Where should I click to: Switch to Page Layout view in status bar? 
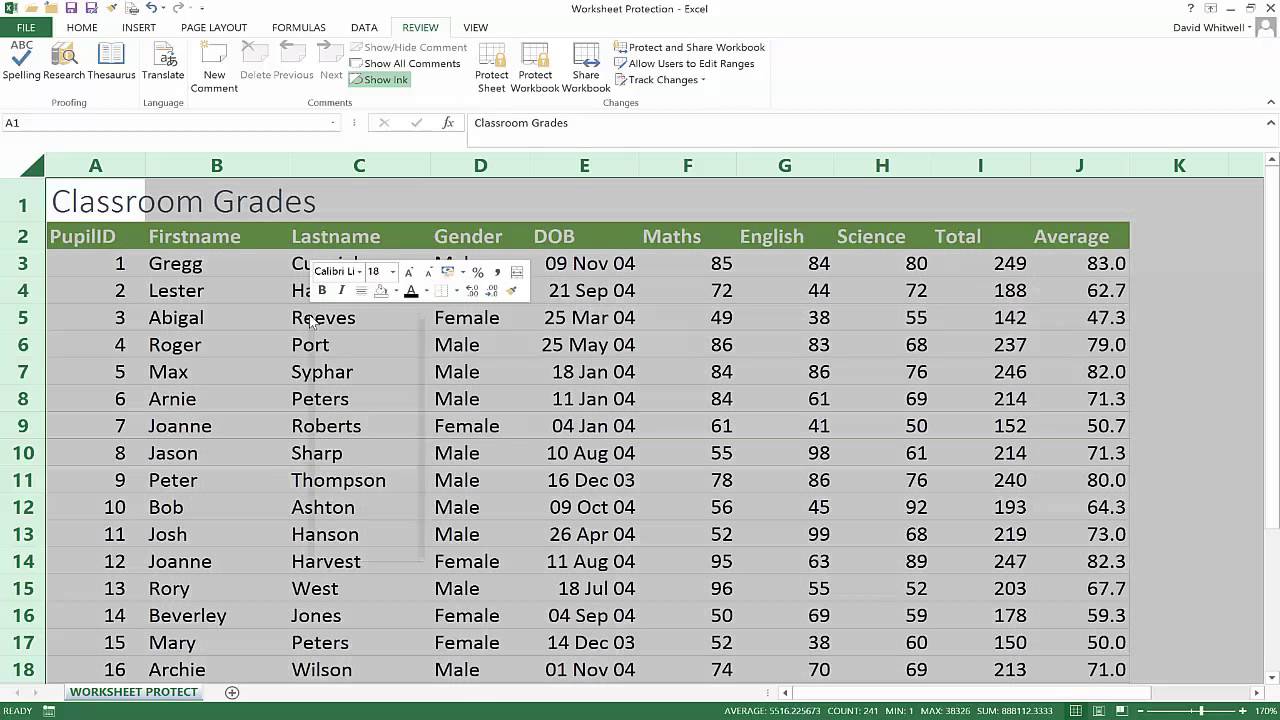(1100, 711)
